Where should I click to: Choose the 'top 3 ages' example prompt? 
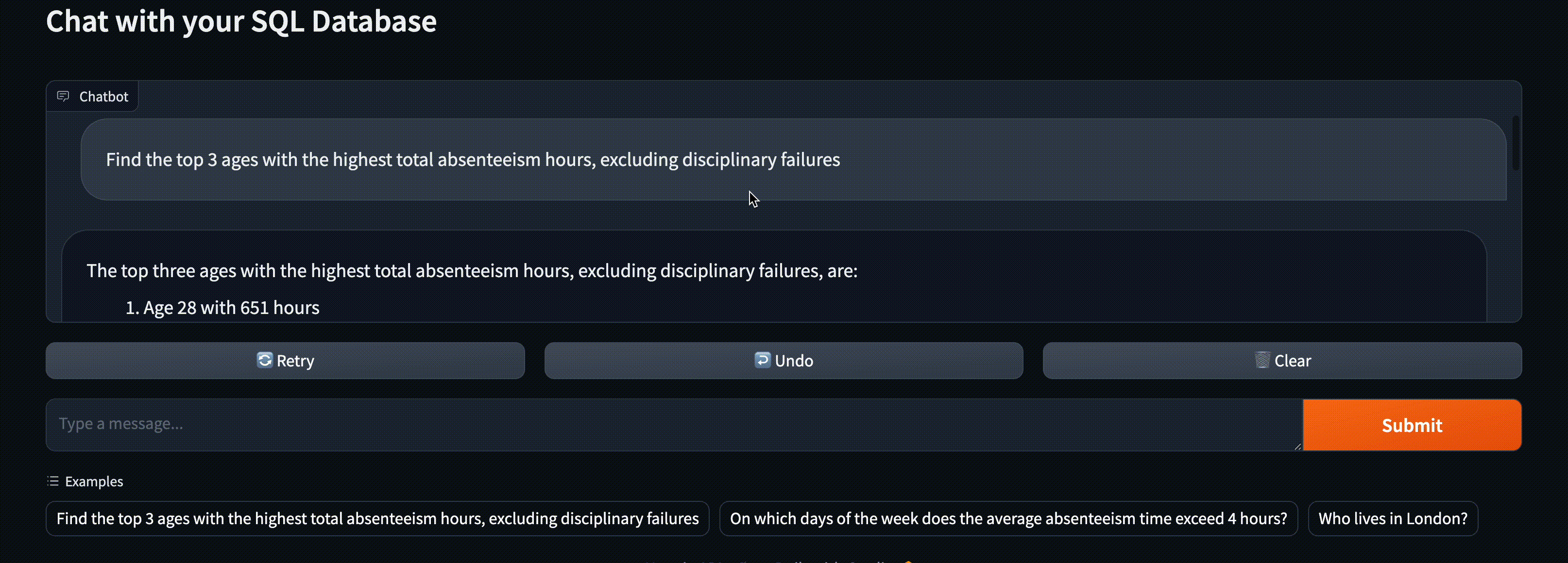(x=377, y=518)
